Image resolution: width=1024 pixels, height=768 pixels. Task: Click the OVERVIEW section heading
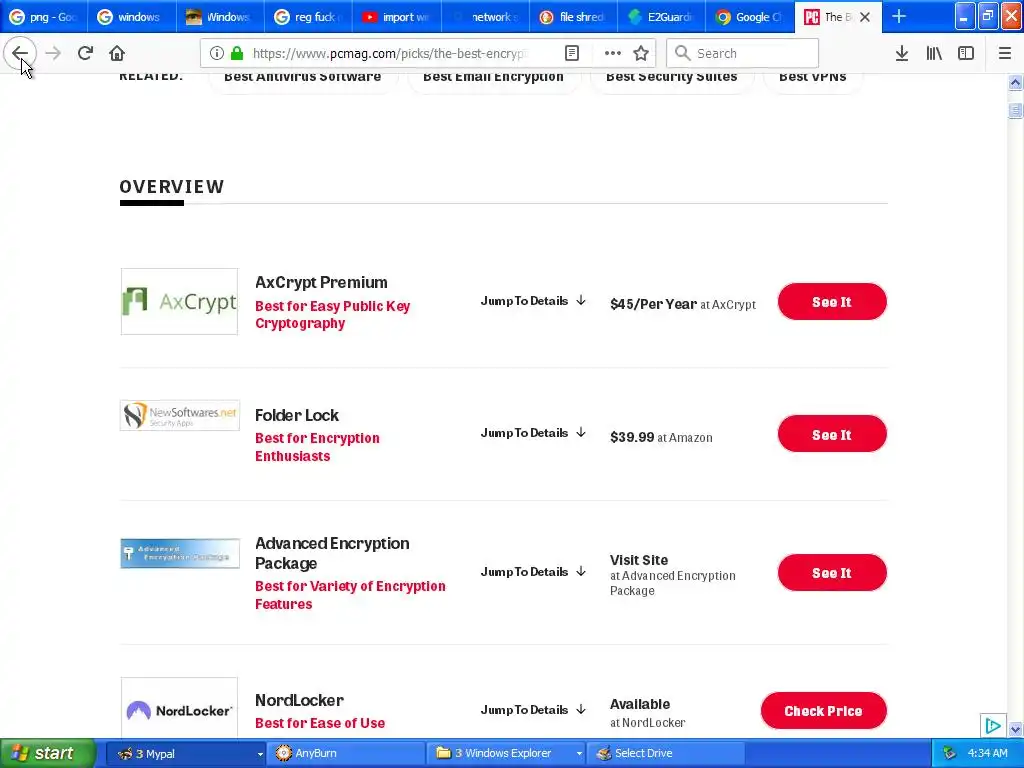172,187
